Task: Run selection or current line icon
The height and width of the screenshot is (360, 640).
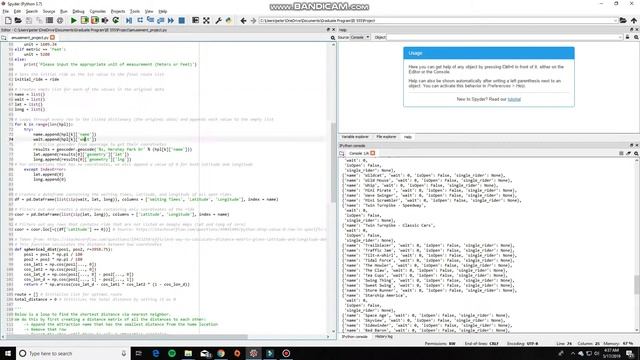Action: pos(105,20)
